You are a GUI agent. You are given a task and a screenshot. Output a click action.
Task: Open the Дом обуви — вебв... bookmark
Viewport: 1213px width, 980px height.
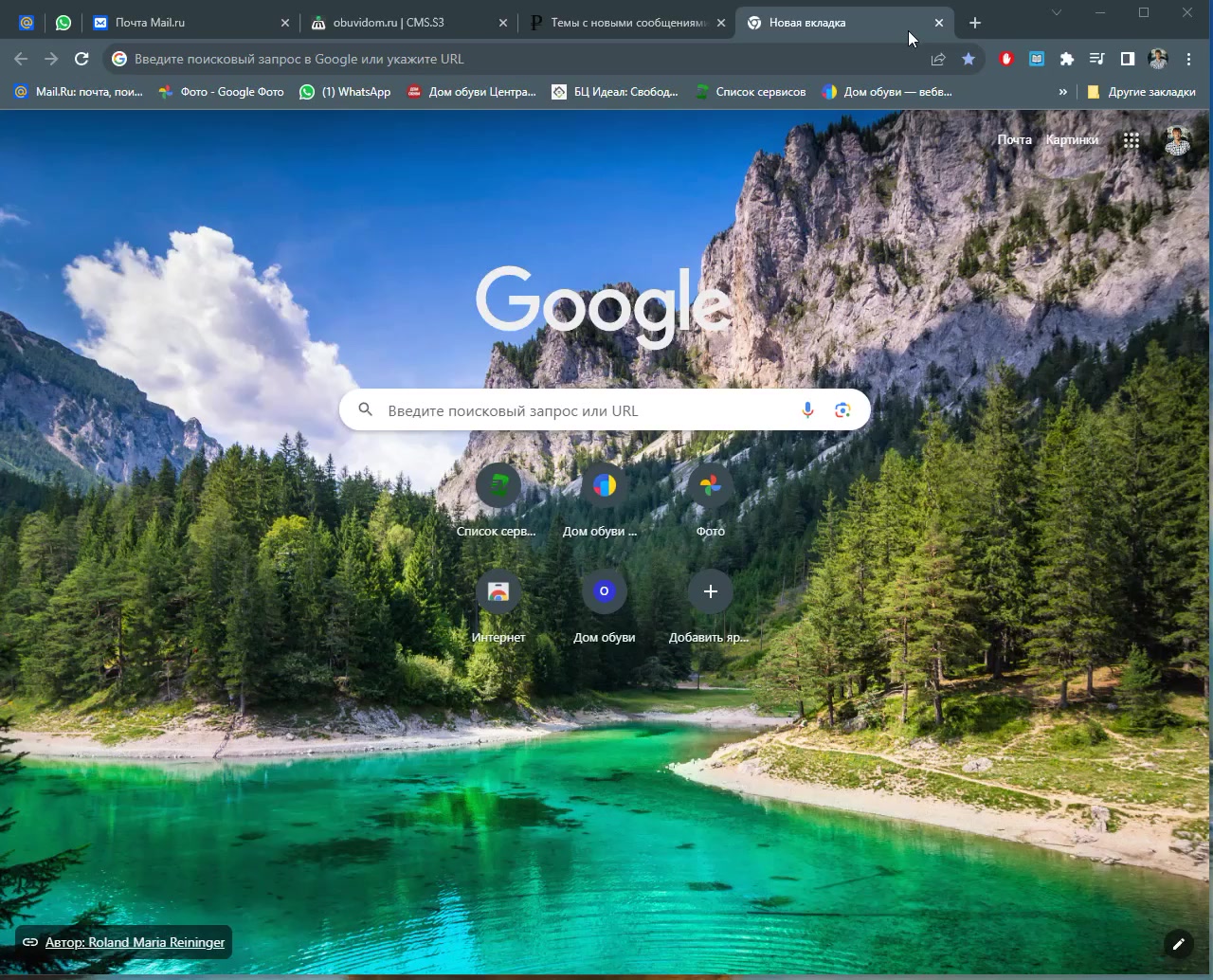point(887,92)
